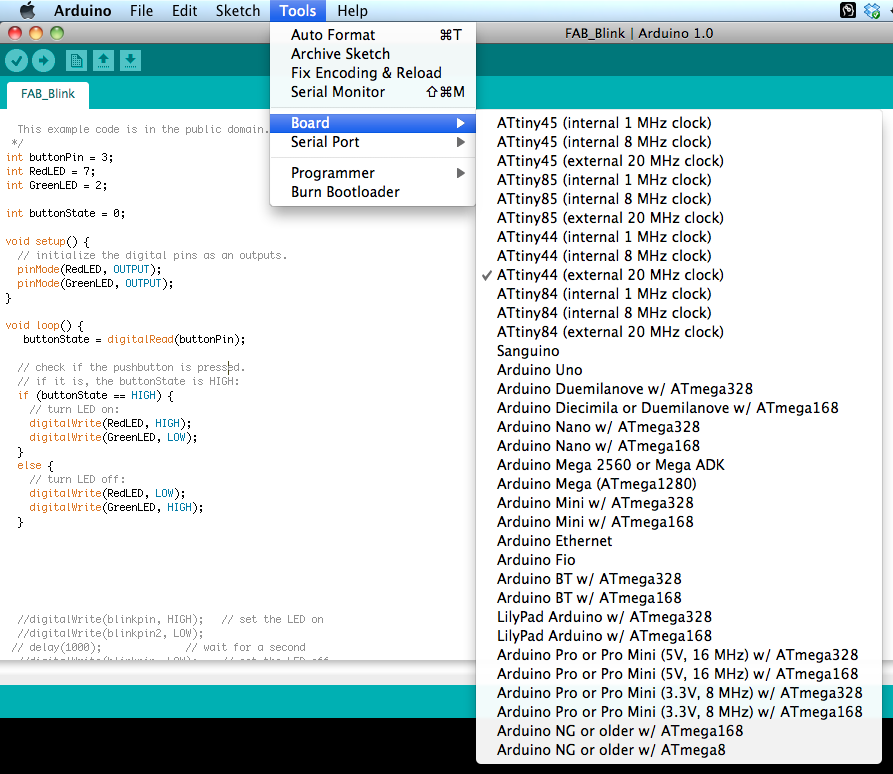893x774 pixels.
Task: Pick LilyPad Arduino w/ ATmega328
Action: 678,617
